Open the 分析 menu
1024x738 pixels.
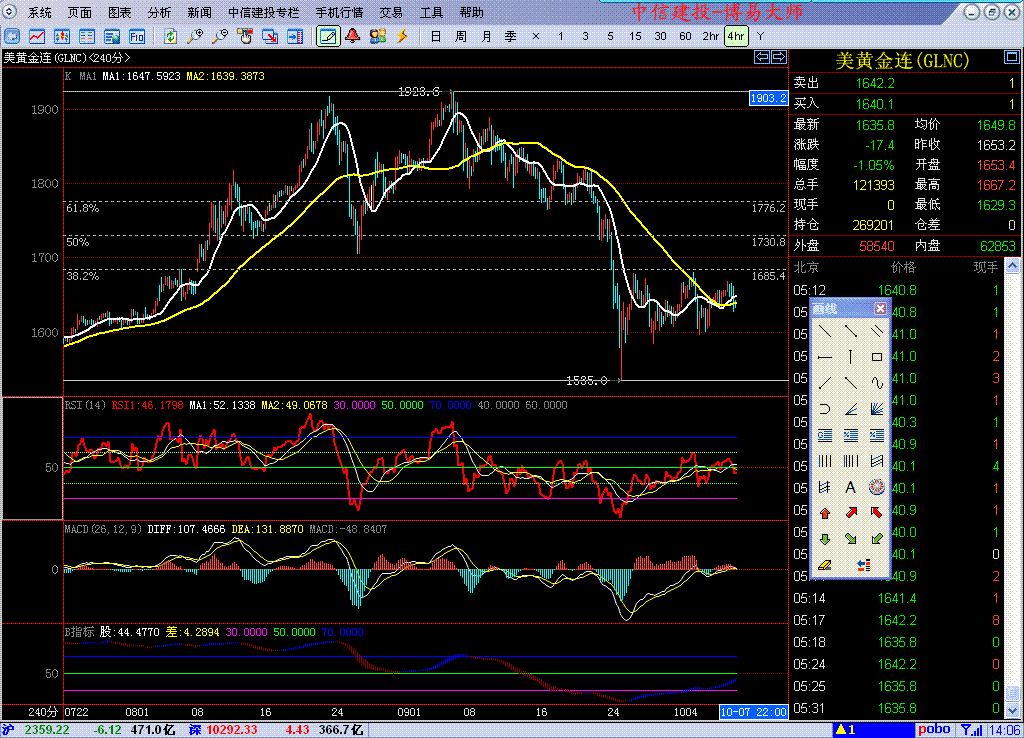[x=159, y=13]
